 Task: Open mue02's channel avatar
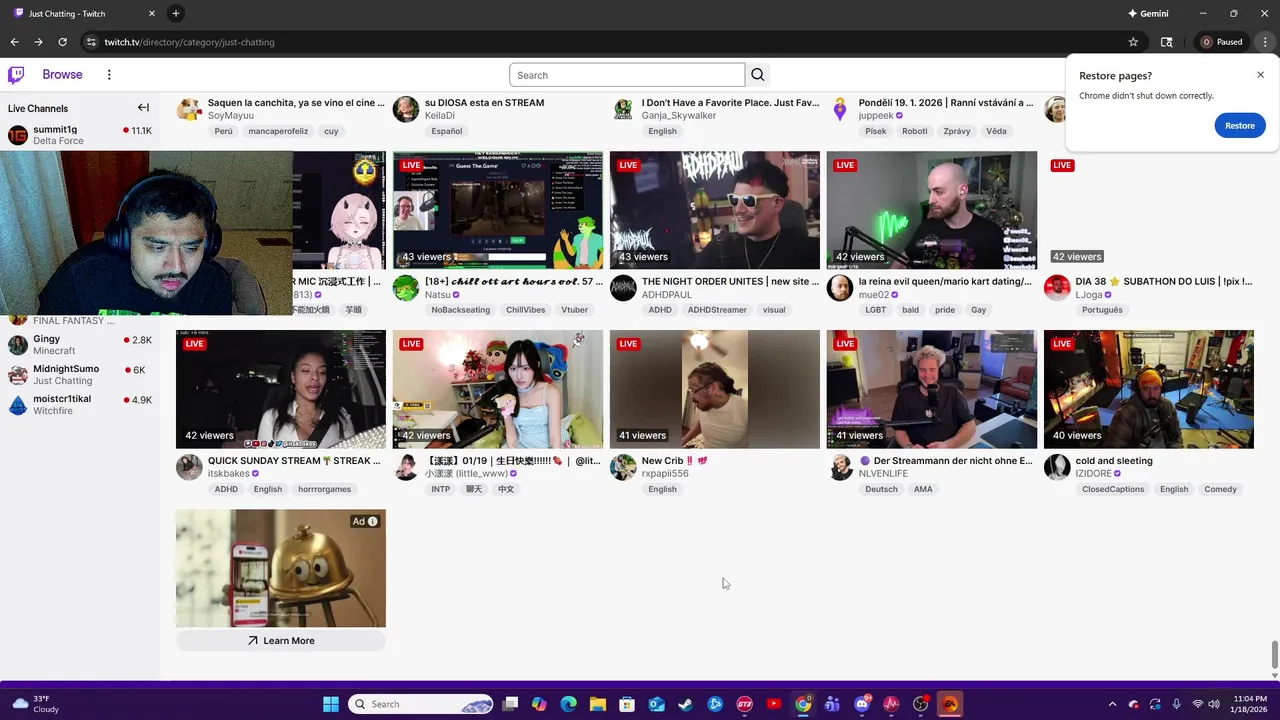point(840,288)
